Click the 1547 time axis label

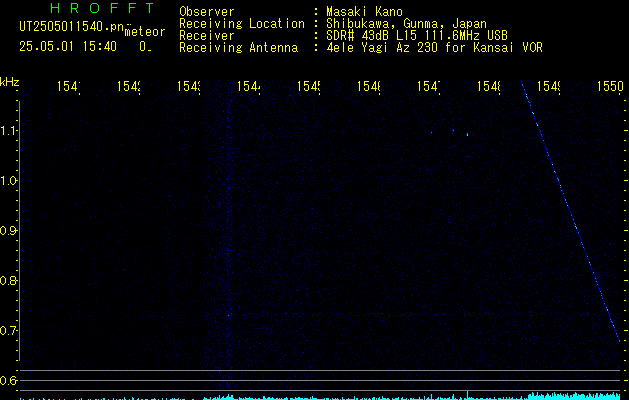pos(428,87)
